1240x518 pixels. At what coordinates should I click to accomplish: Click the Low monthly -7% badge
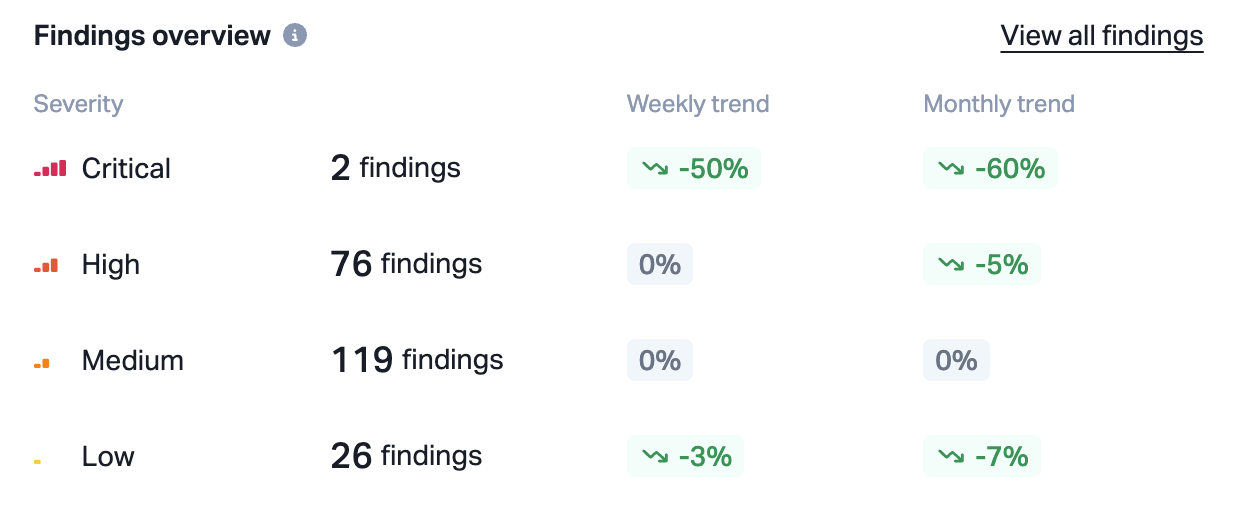(982, 457)
